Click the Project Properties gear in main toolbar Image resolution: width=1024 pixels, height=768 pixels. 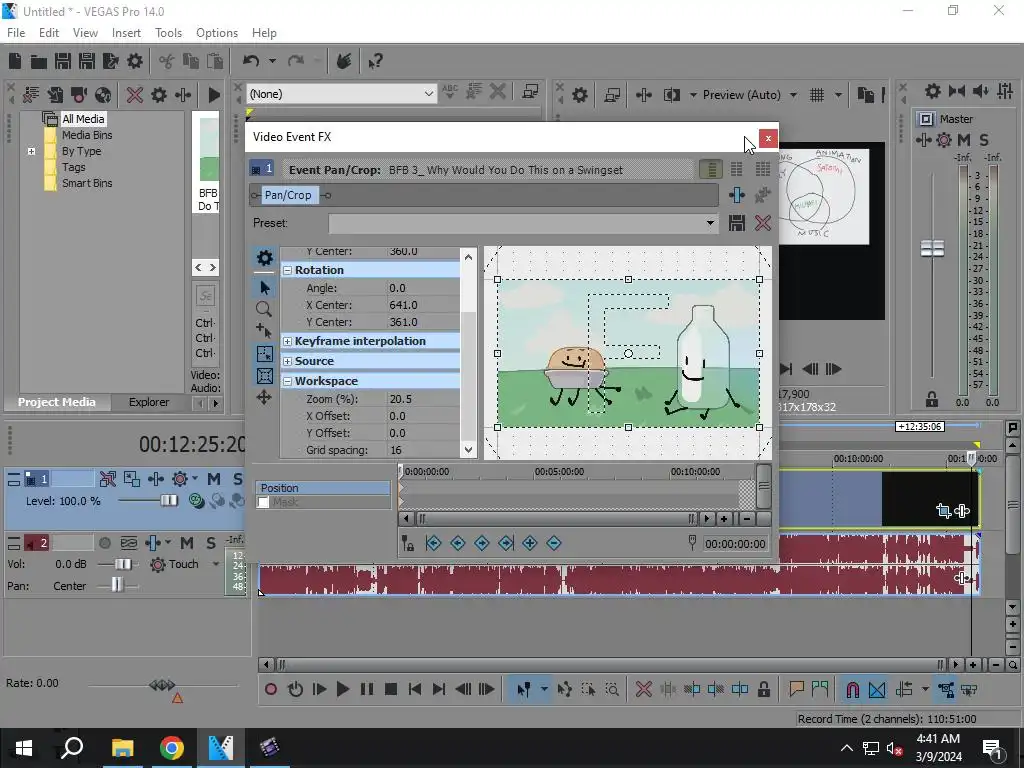[x=135, y=61]
